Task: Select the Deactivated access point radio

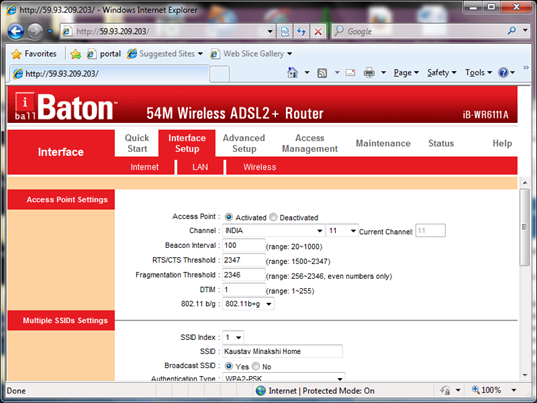Action: pos(273,217)
